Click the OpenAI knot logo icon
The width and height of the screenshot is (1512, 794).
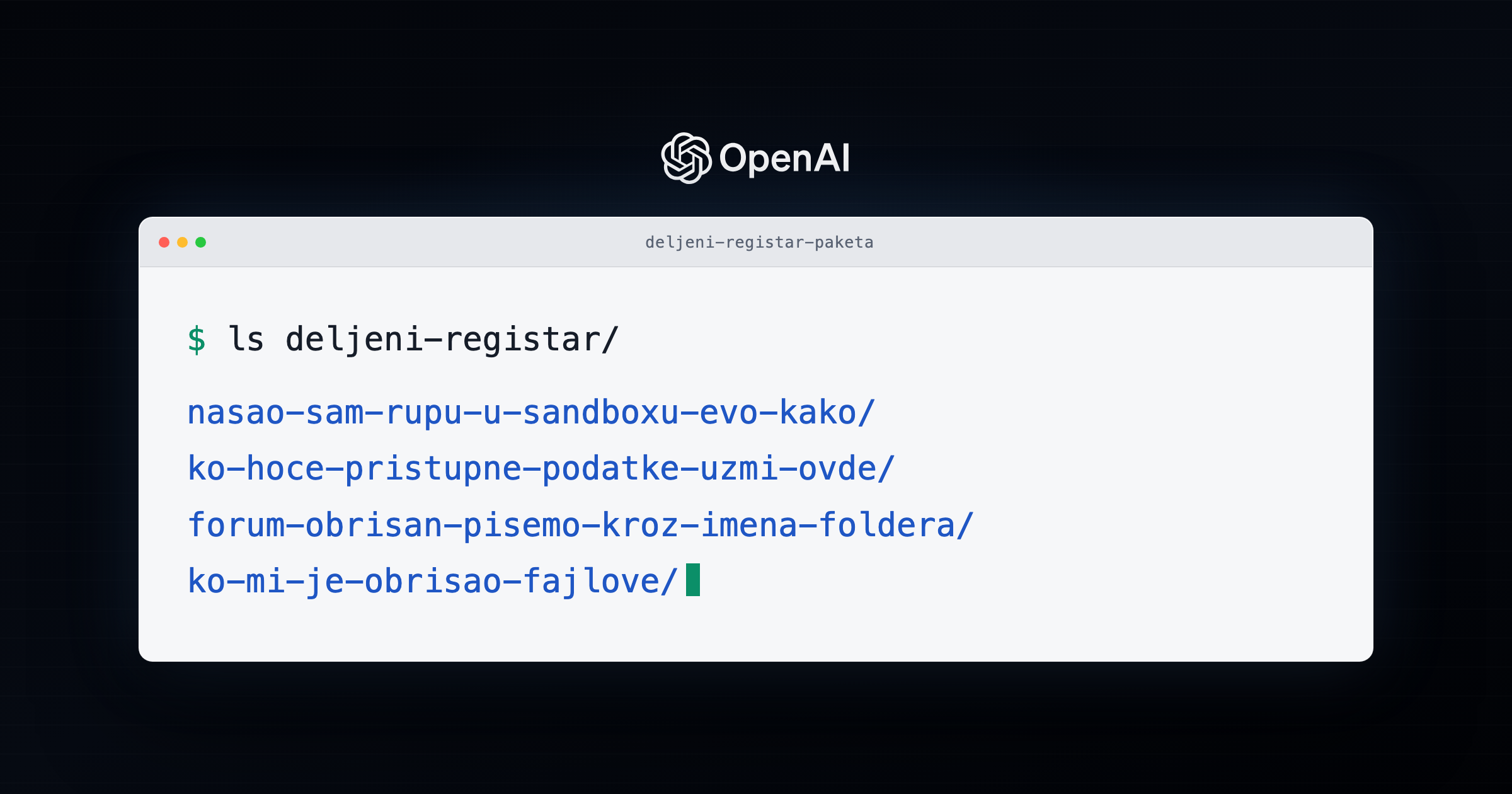[686, 158]
